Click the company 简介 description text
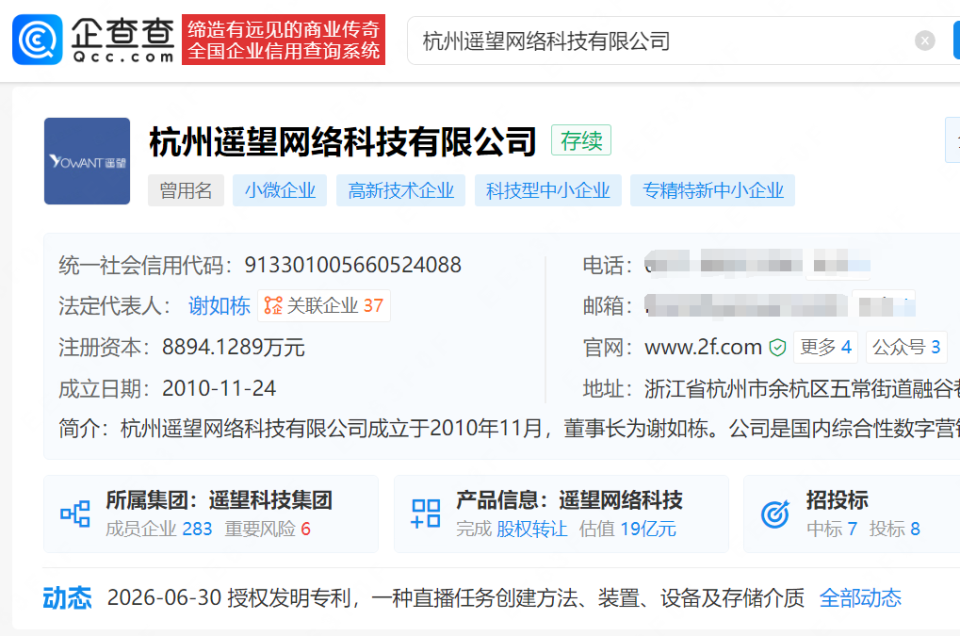The height and width of the screenshot is (636, 960). (x=539, y=428)
